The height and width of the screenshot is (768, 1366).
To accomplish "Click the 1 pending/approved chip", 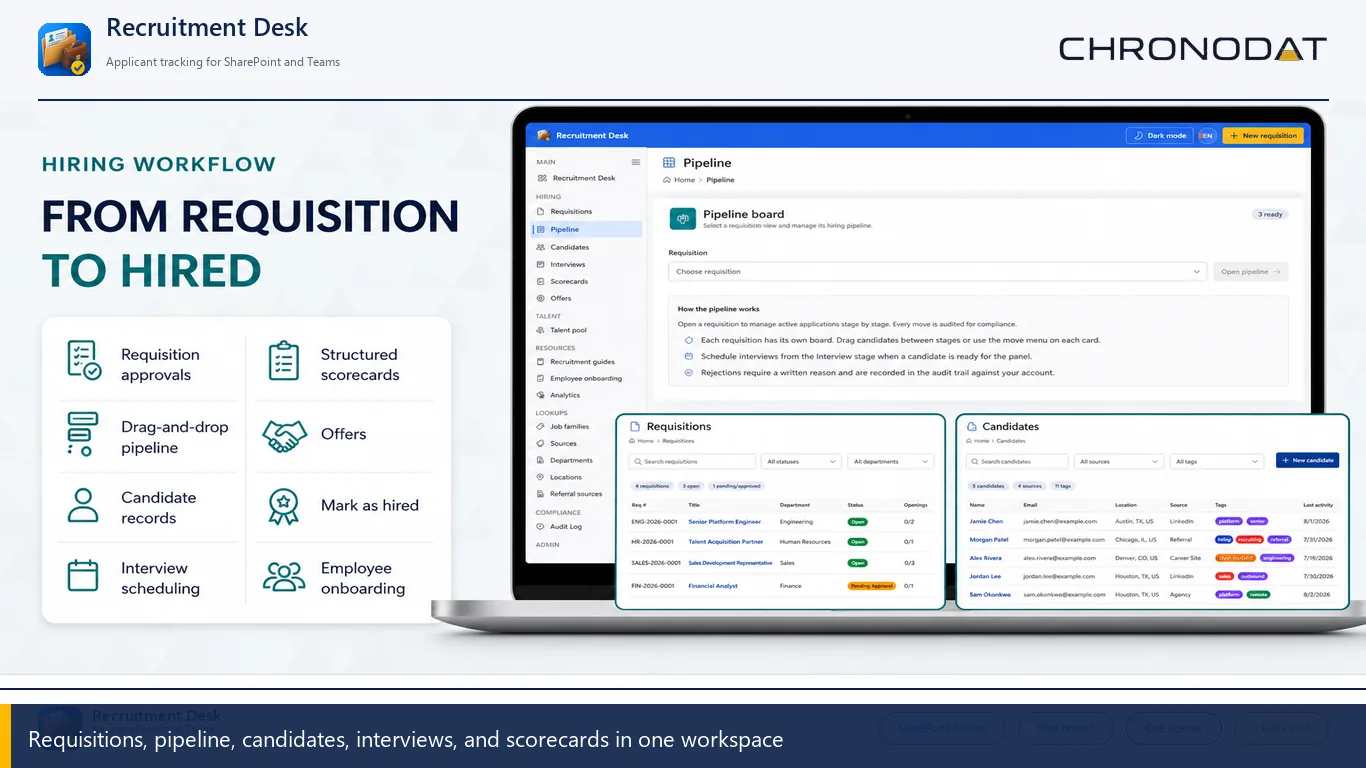I will point(736,486).
